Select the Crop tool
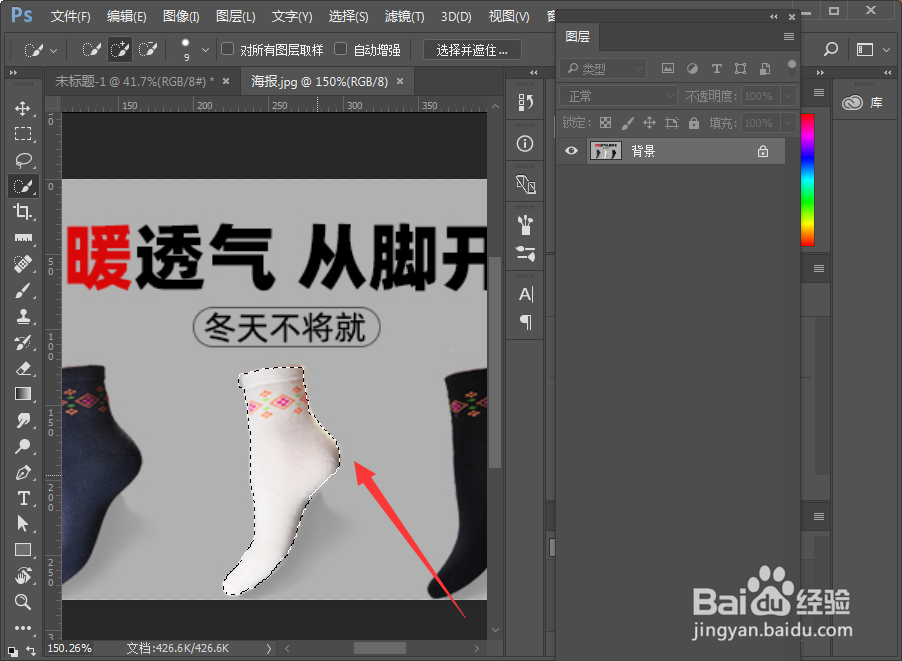Screen dimensions: 902x661 coord(23,212)
